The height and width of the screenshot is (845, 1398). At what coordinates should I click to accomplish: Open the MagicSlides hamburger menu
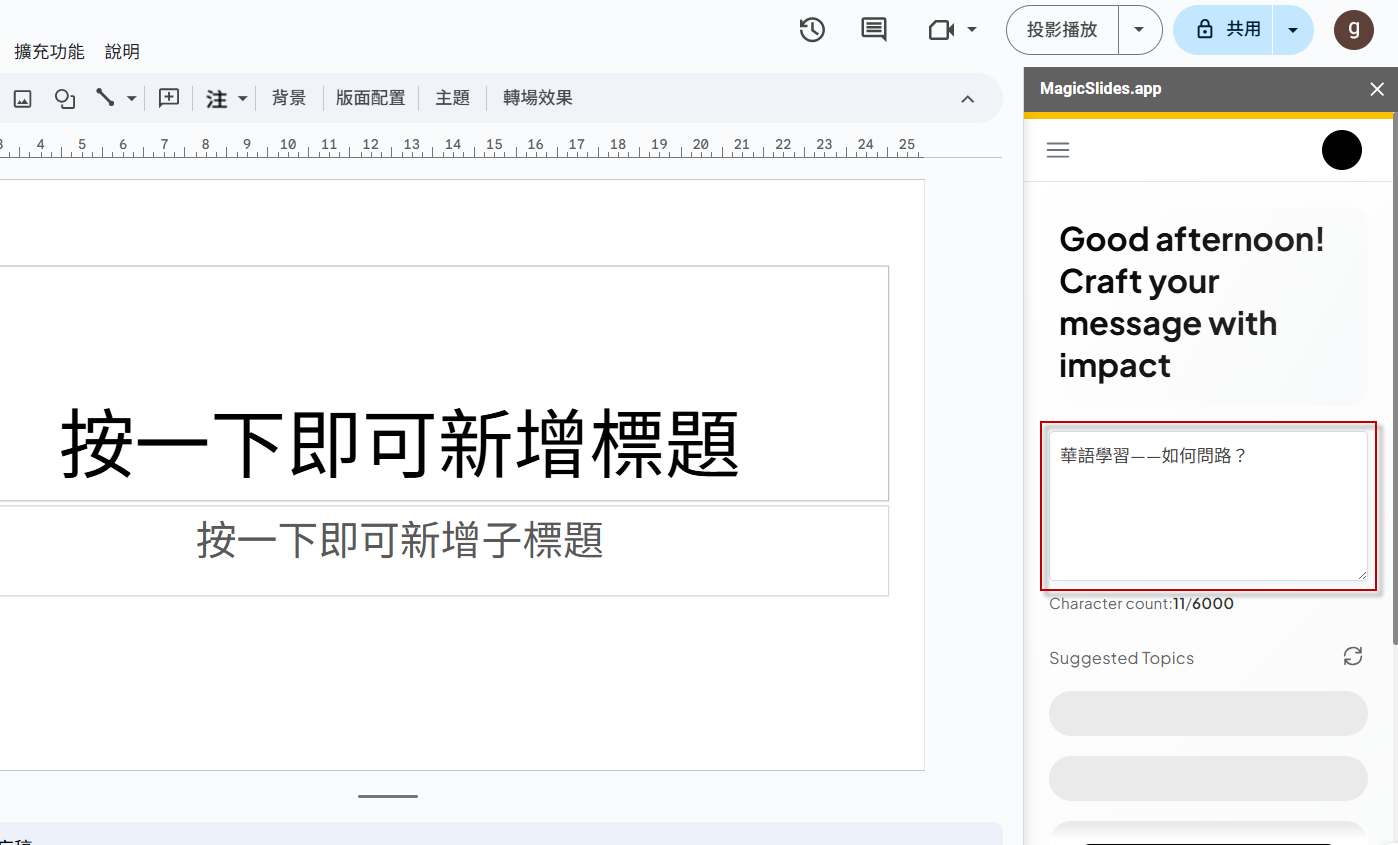(1057, 150)
